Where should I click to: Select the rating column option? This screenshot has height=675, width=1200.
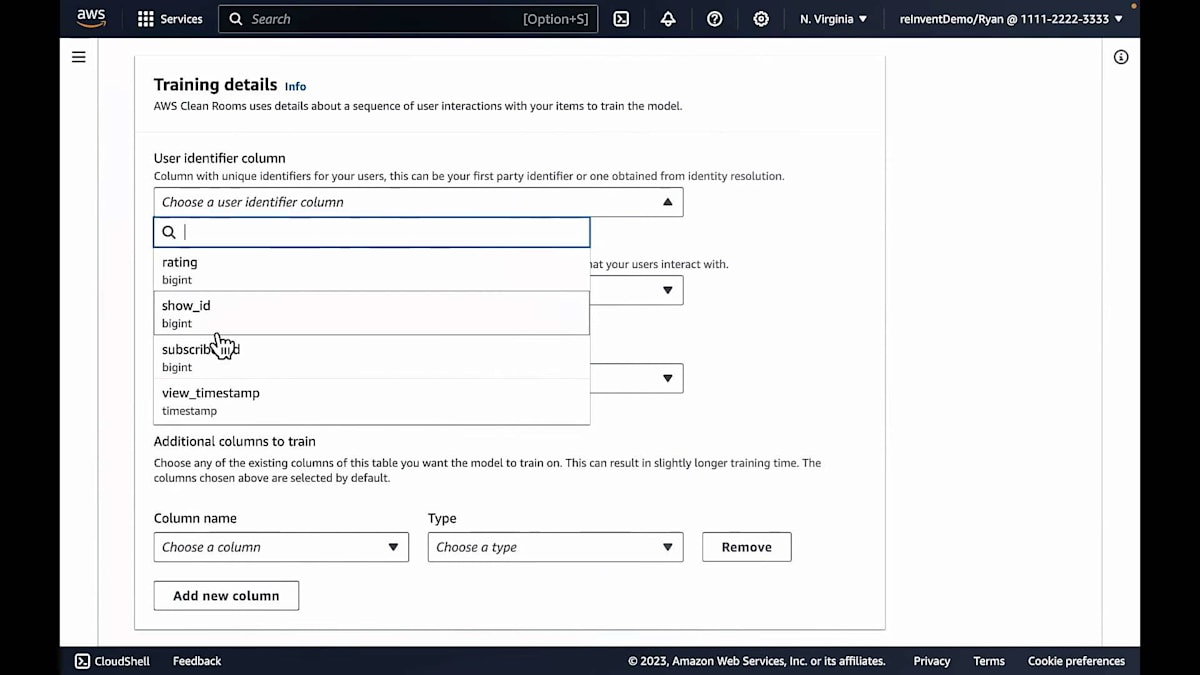[371, 270]
